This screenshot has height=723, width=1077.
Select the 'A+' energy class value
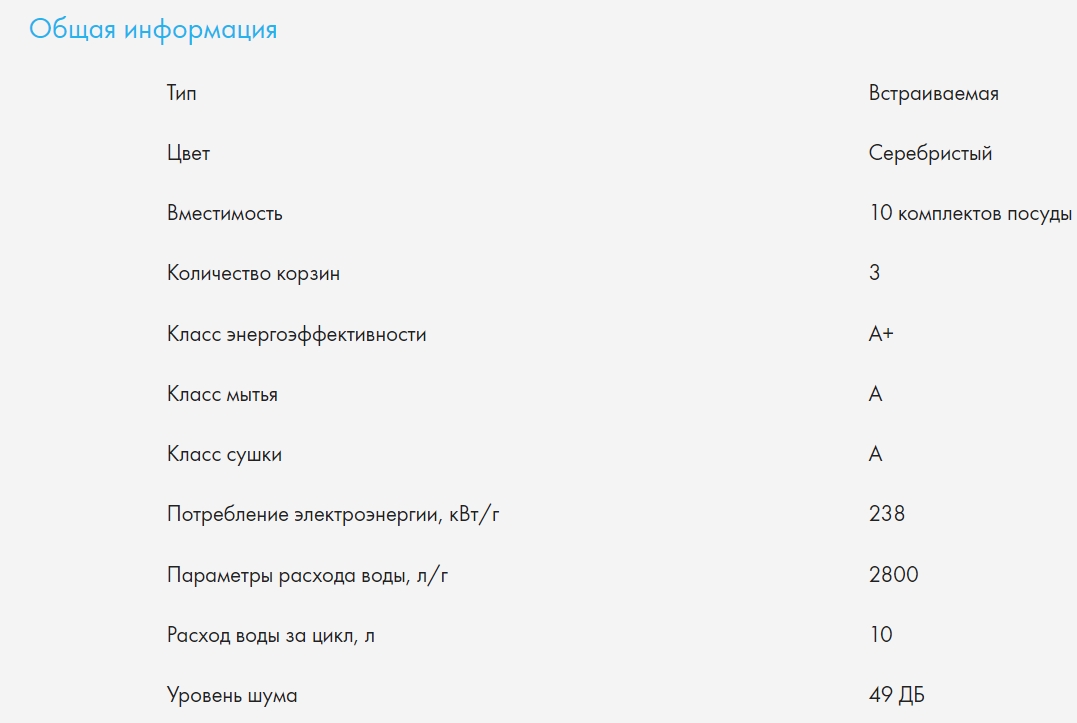tap(881, 335)
